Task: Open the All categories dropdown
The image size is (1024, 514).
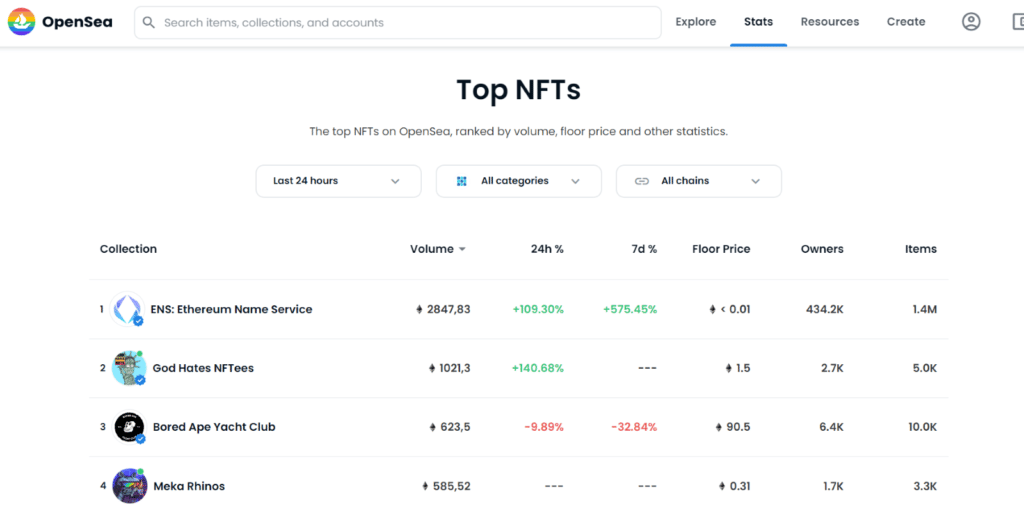Action: point(519,181)
